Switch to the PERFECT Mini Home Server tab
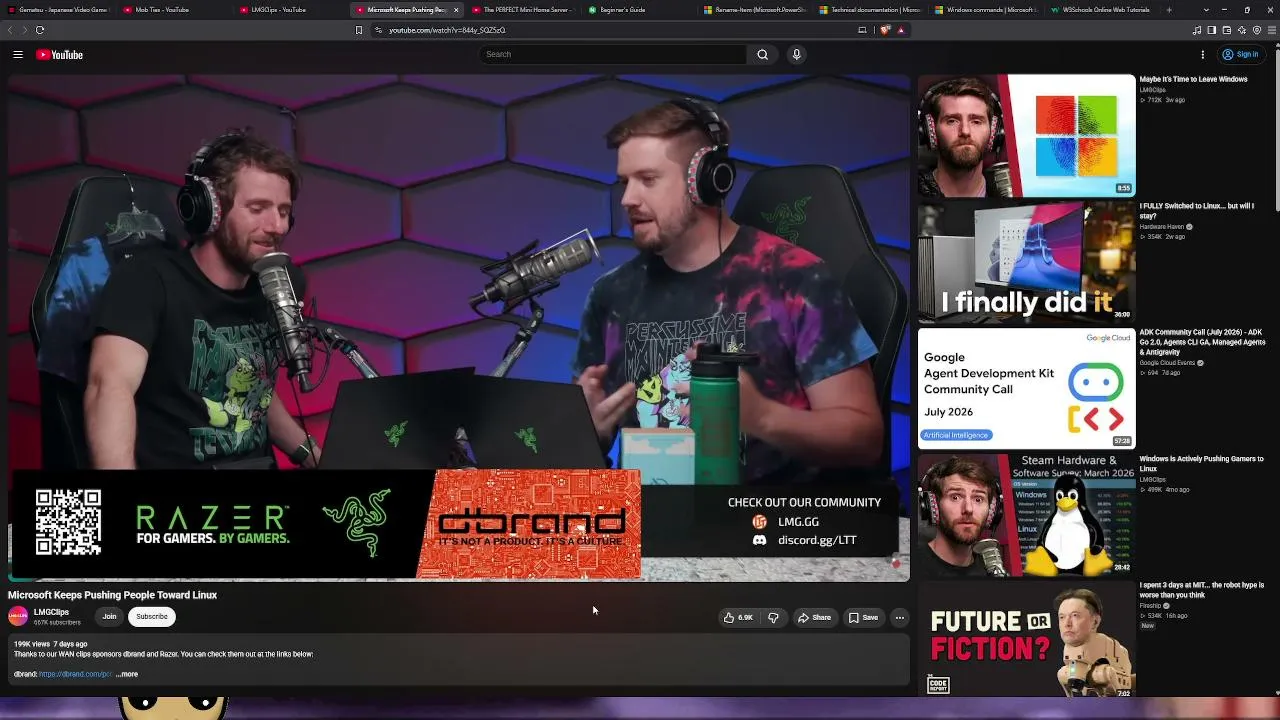 pos(522,10)
